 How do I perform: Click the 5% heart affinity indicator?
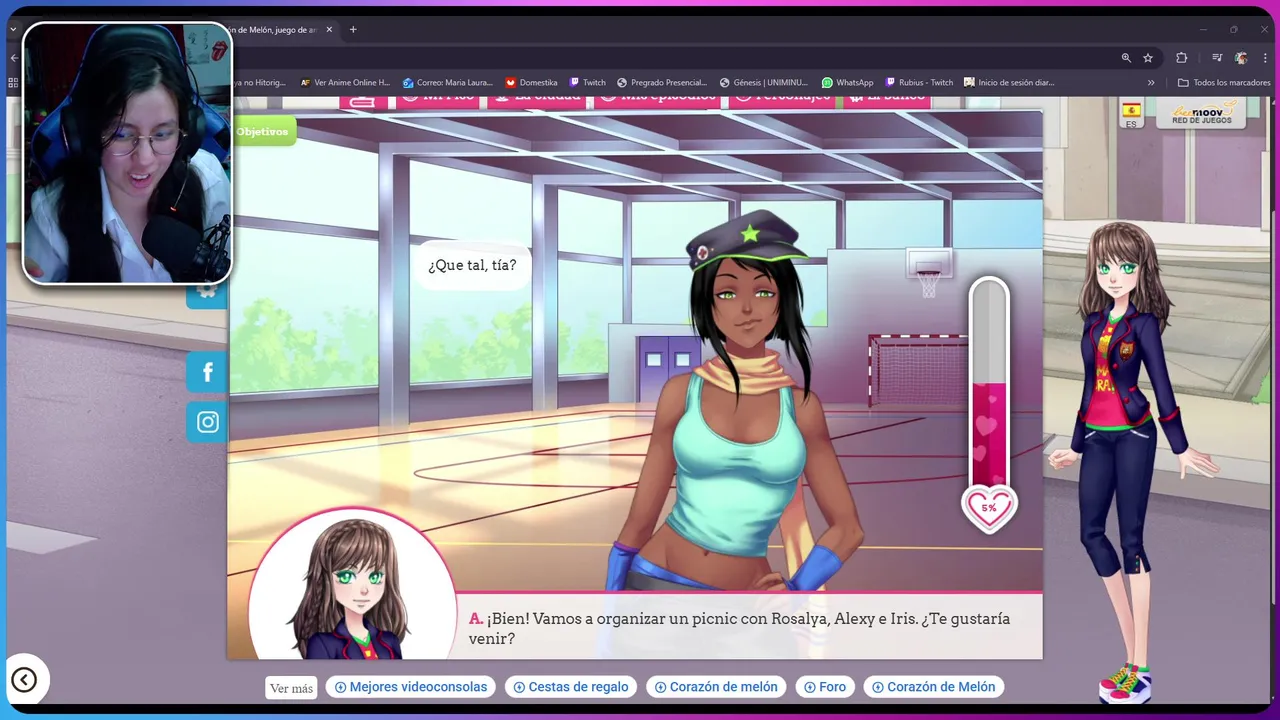(989, 508)
